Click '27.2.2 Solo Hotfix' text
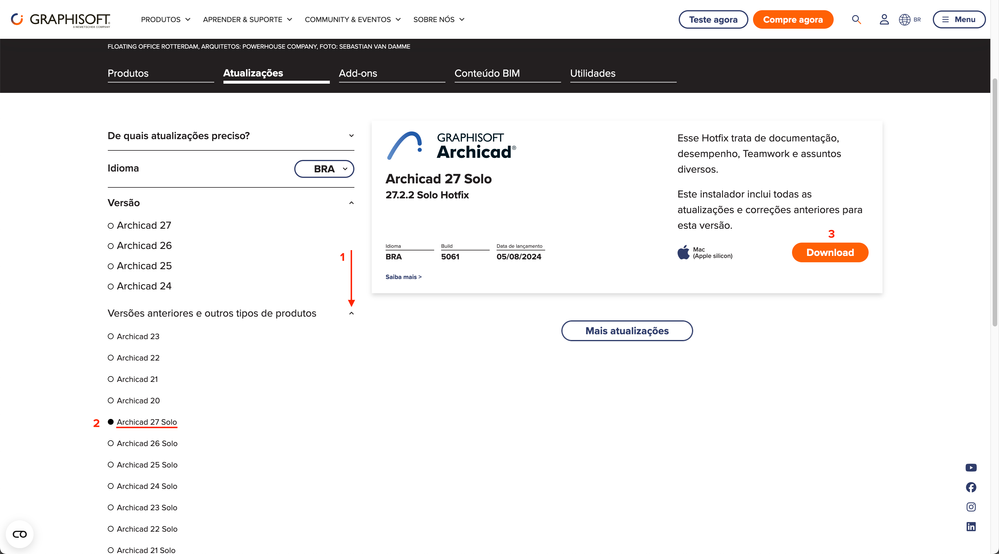Image resolution: width=999 pixels, height=554 pixels. (427, 195)
